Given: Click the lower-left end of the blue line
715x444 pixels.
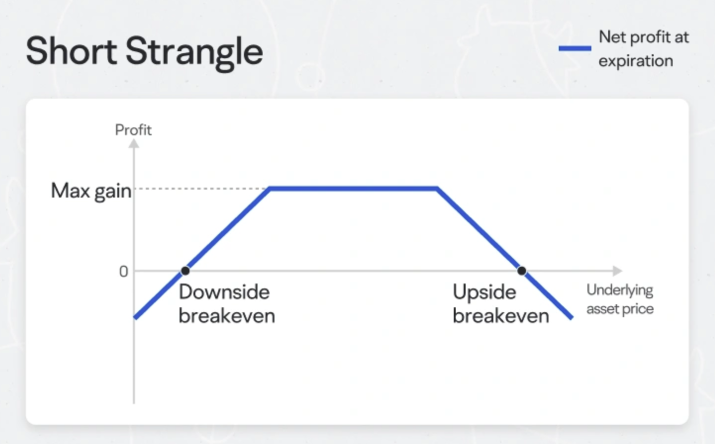Looking at the screenshot, I should tap(136, 316).
